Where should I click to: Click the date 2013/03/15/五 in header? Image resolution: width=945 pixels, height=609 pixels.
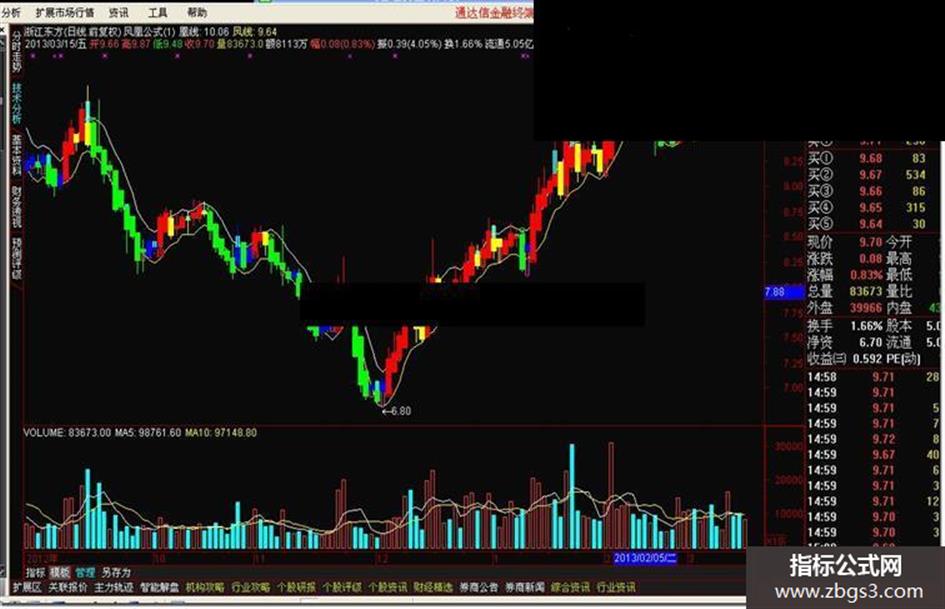(x=56, y=43)
